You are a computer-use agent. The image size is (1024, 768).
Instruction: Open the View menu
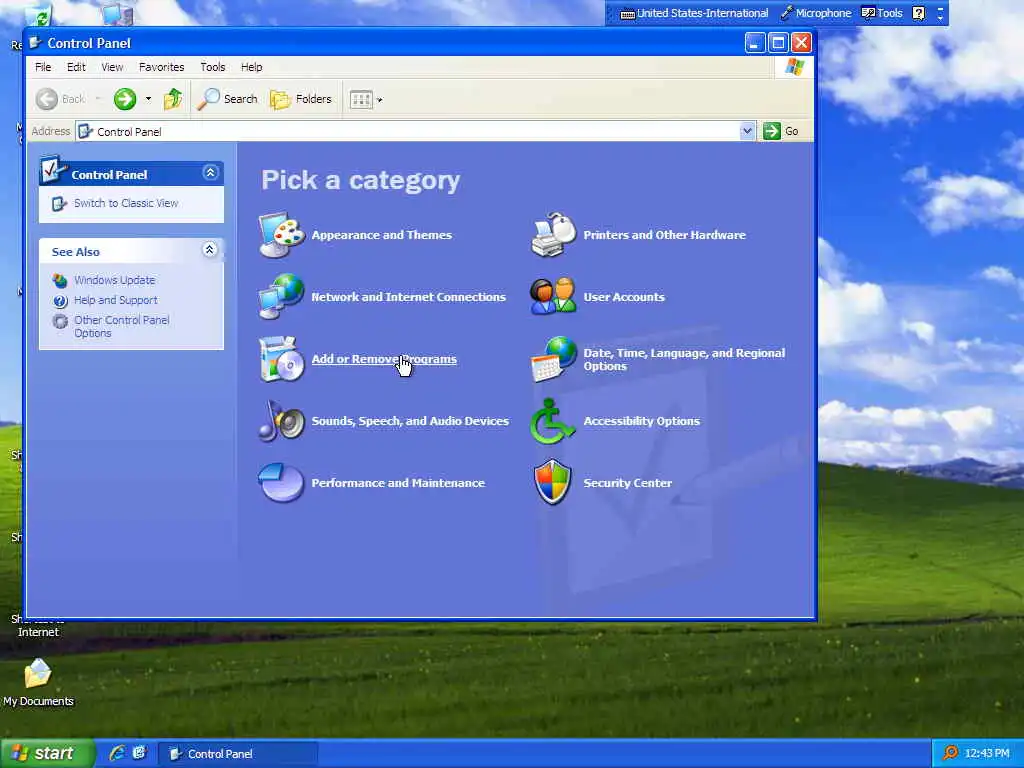tap(112, 67)
